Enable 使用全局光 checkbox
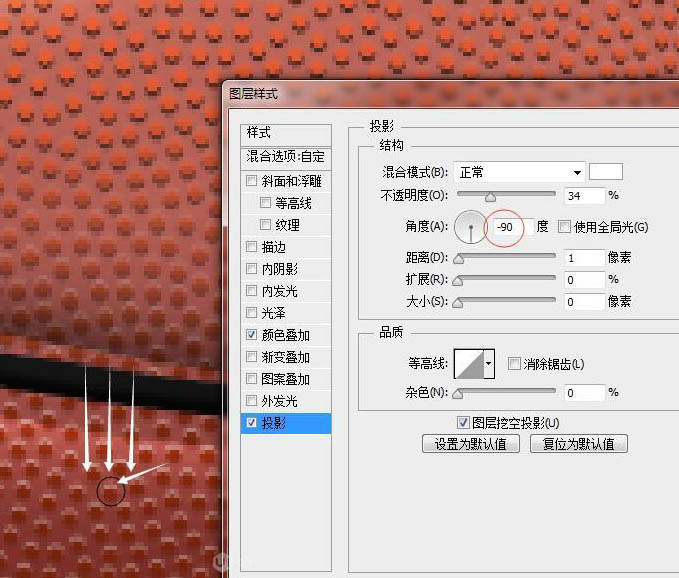679x578 pixels. tap(564, 226)
